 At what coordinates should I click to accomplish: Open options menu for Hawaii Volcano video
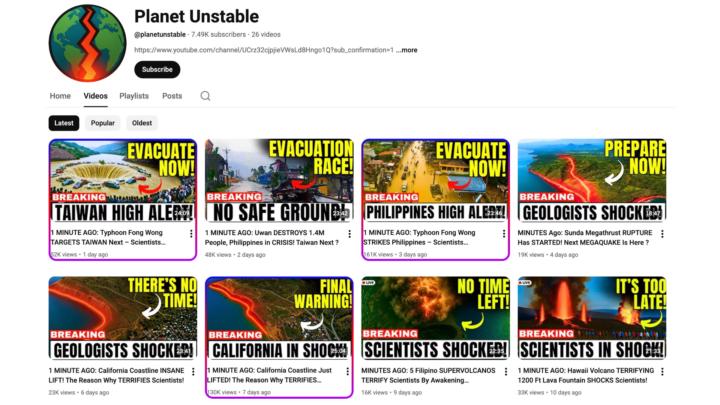coord(662,371)
